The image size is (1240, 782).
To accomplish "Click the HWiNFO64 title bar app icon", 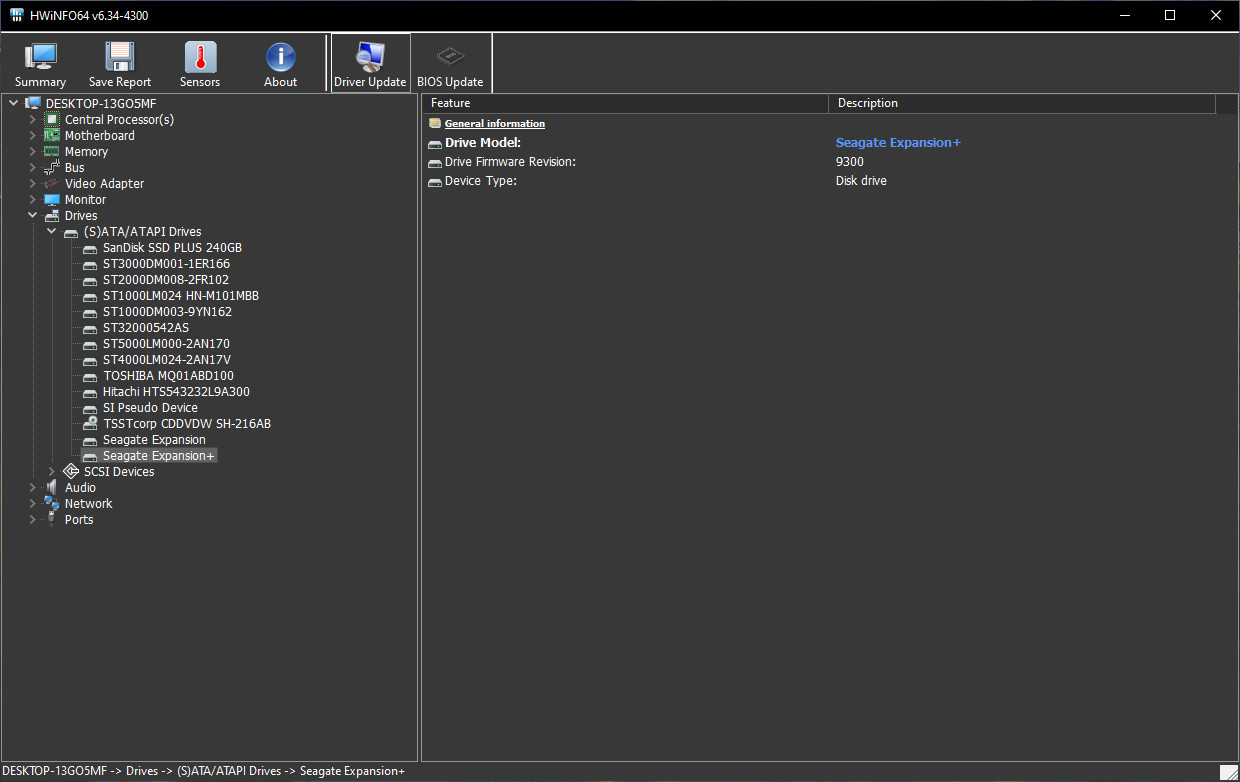I will pyautogui.click(x=16, y=15).
